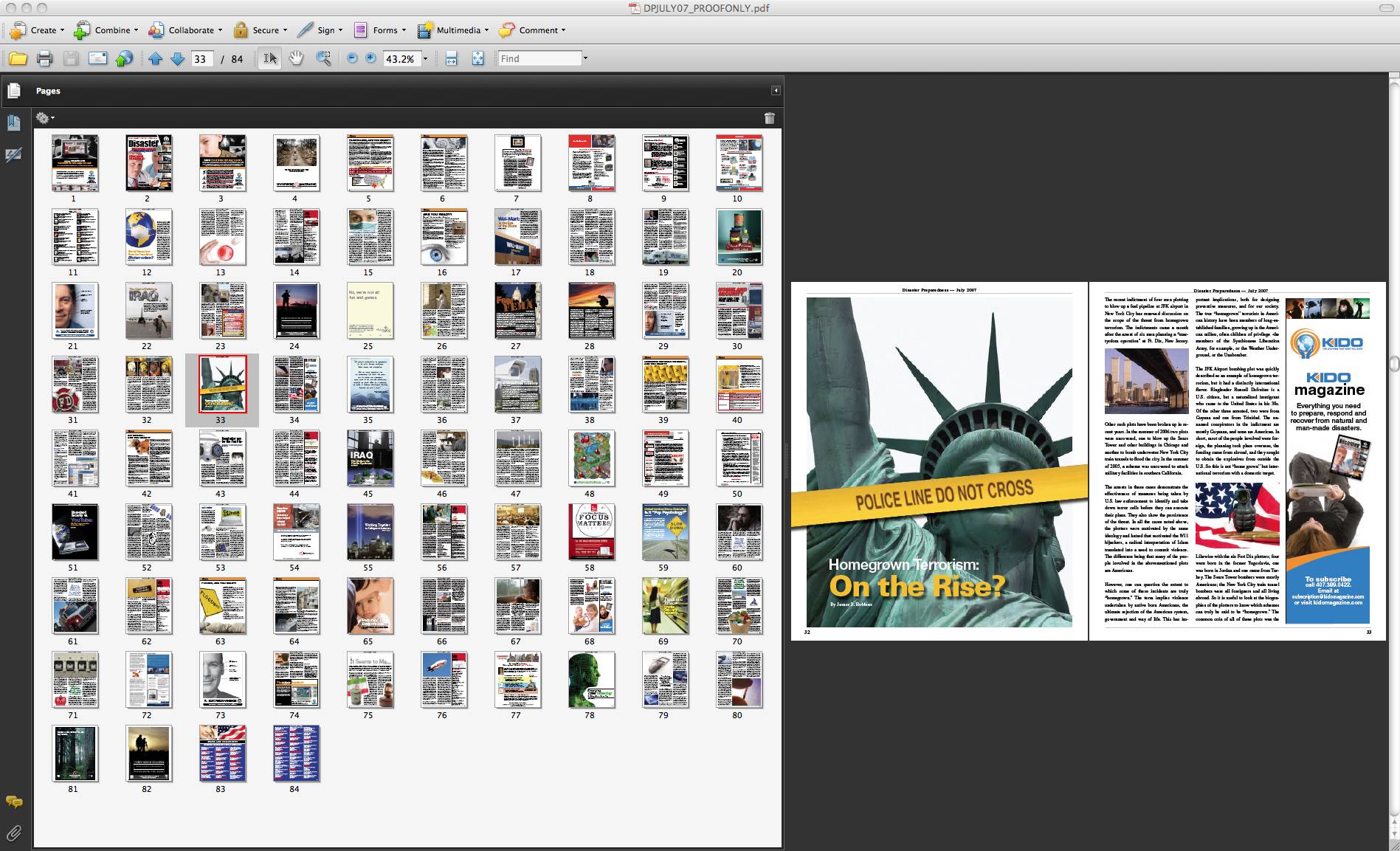Screen dimensions: 1400x851
Task: Zoom in with the plus button
Action: (x=370, y=58)
